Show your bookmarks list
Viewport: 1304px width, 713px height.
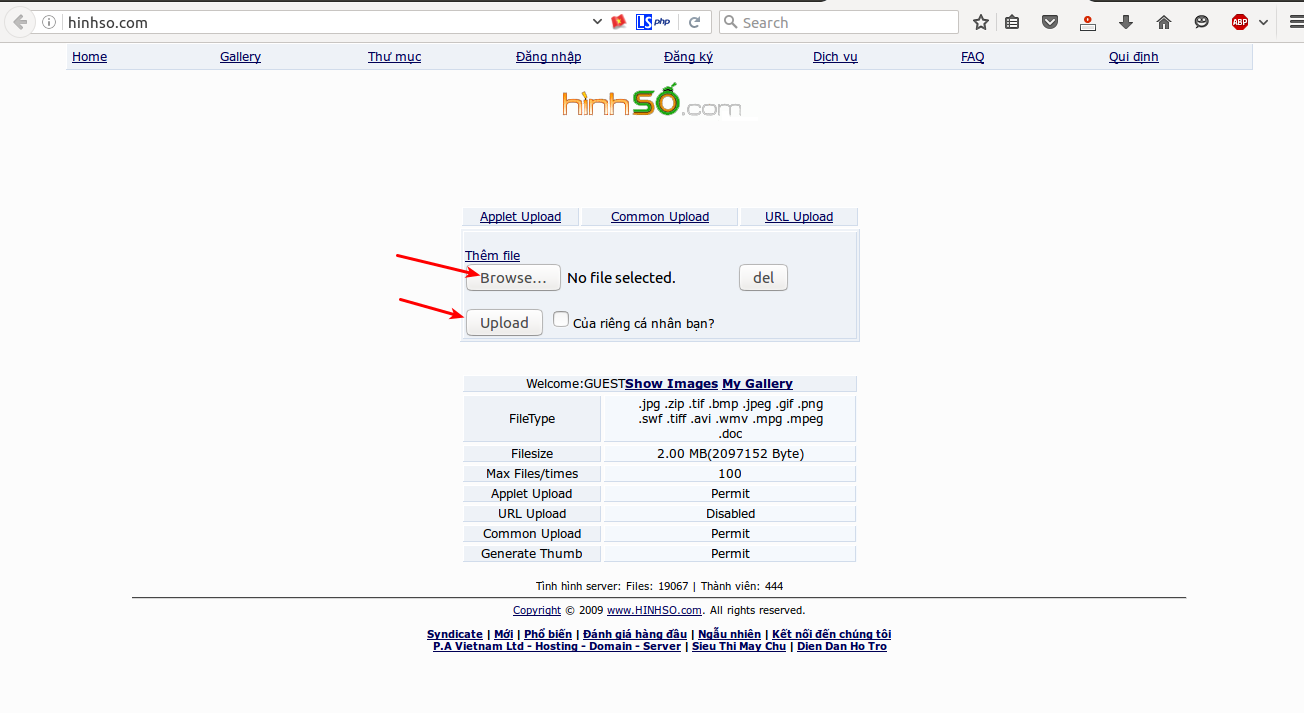click(1013, 22)
